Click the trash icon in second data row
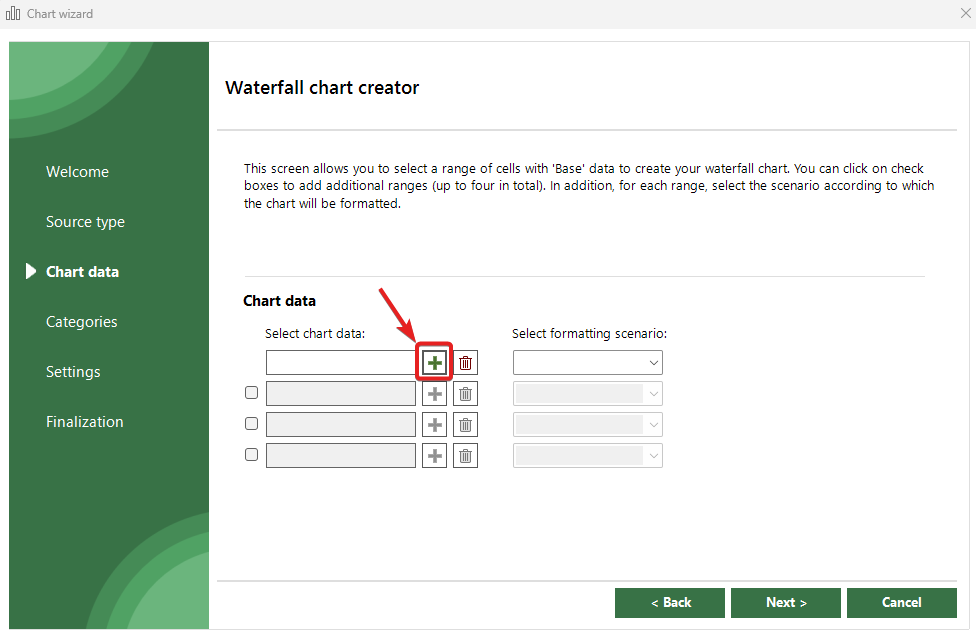 pyautogui.click(x=465, y=394)
